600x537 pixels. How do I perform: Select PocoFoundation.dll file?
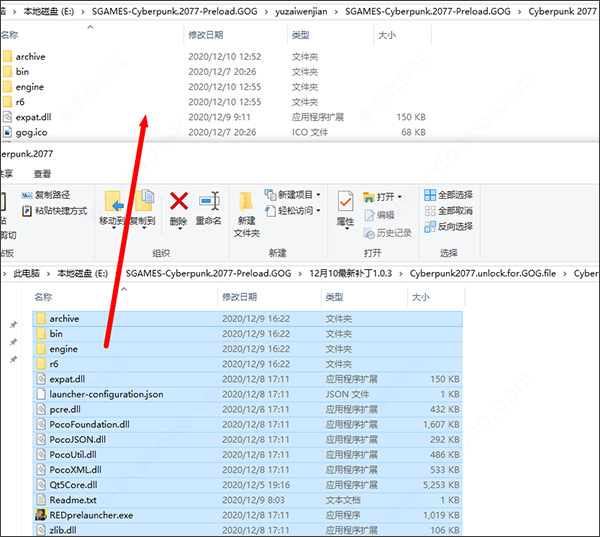(247, 424)
